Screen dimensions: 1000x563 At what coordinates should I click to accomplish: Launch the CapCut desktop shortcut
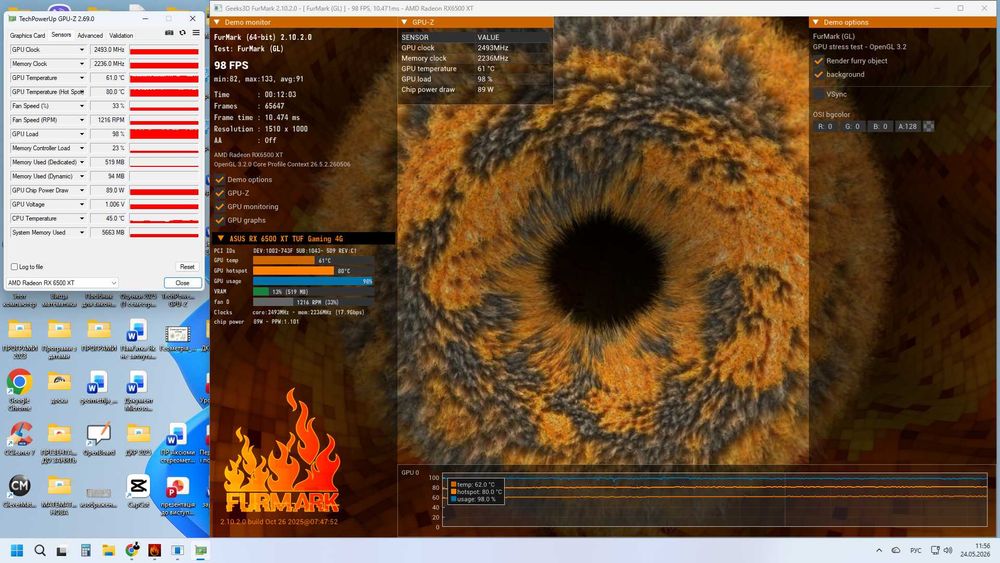(138, 491)
